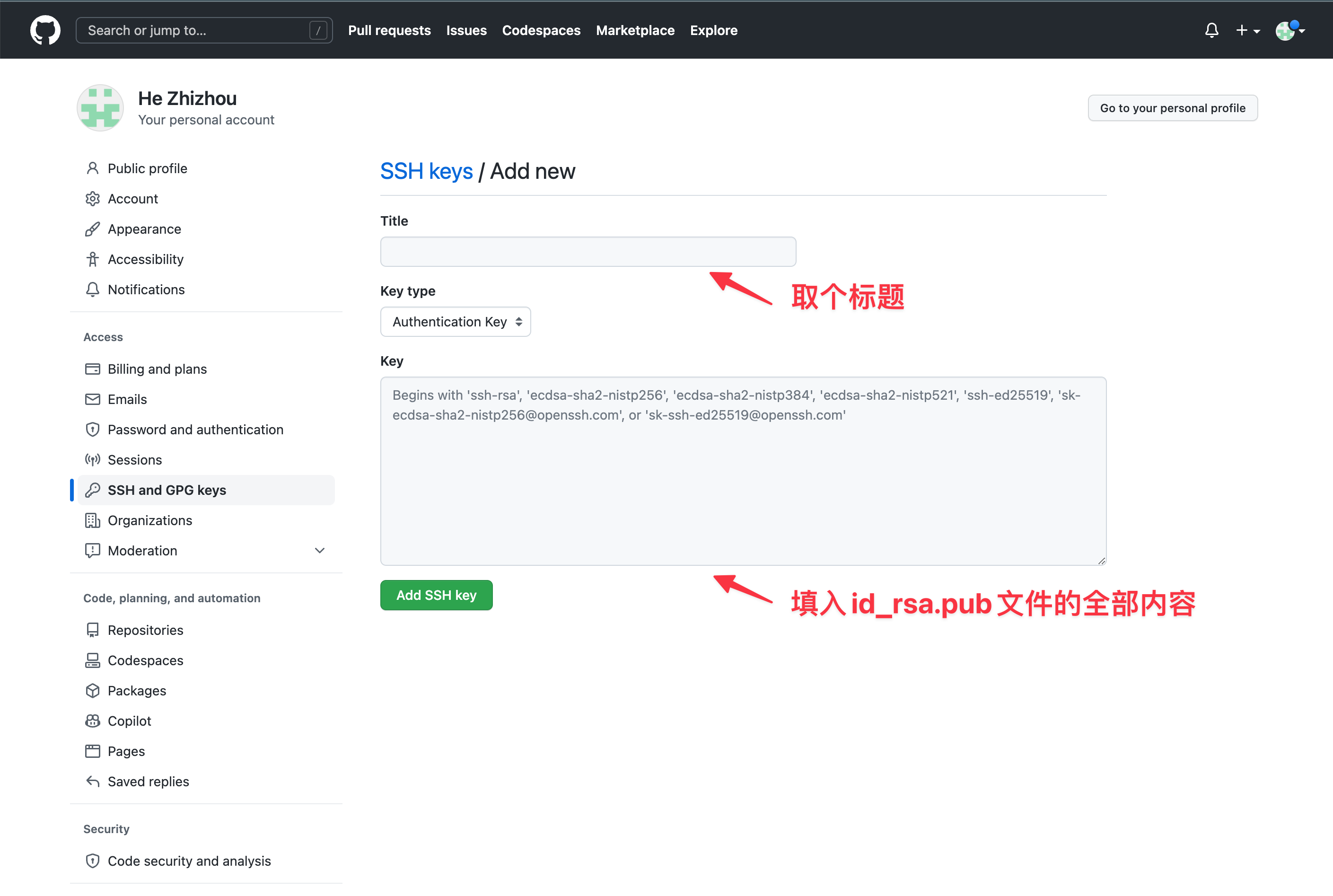Select SSH and GPG keys sidebar item
The height and width of the screenshot is (896, 1333).
click(206, 490)
